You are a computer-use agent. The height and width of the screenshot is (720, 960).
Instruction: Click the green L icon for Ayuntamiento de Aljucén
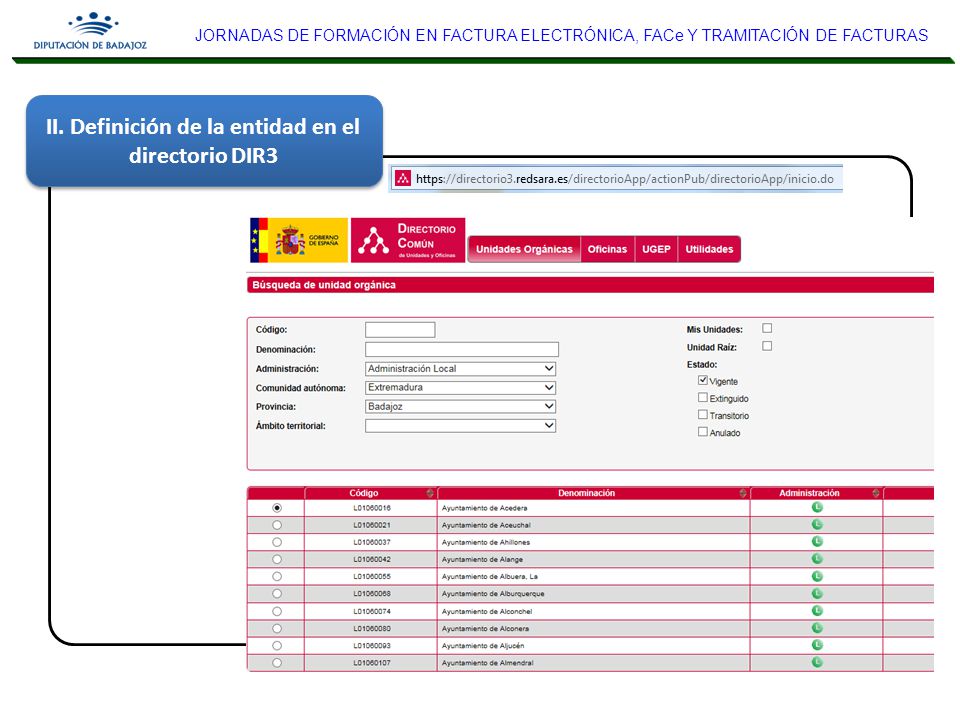[817, 645]
